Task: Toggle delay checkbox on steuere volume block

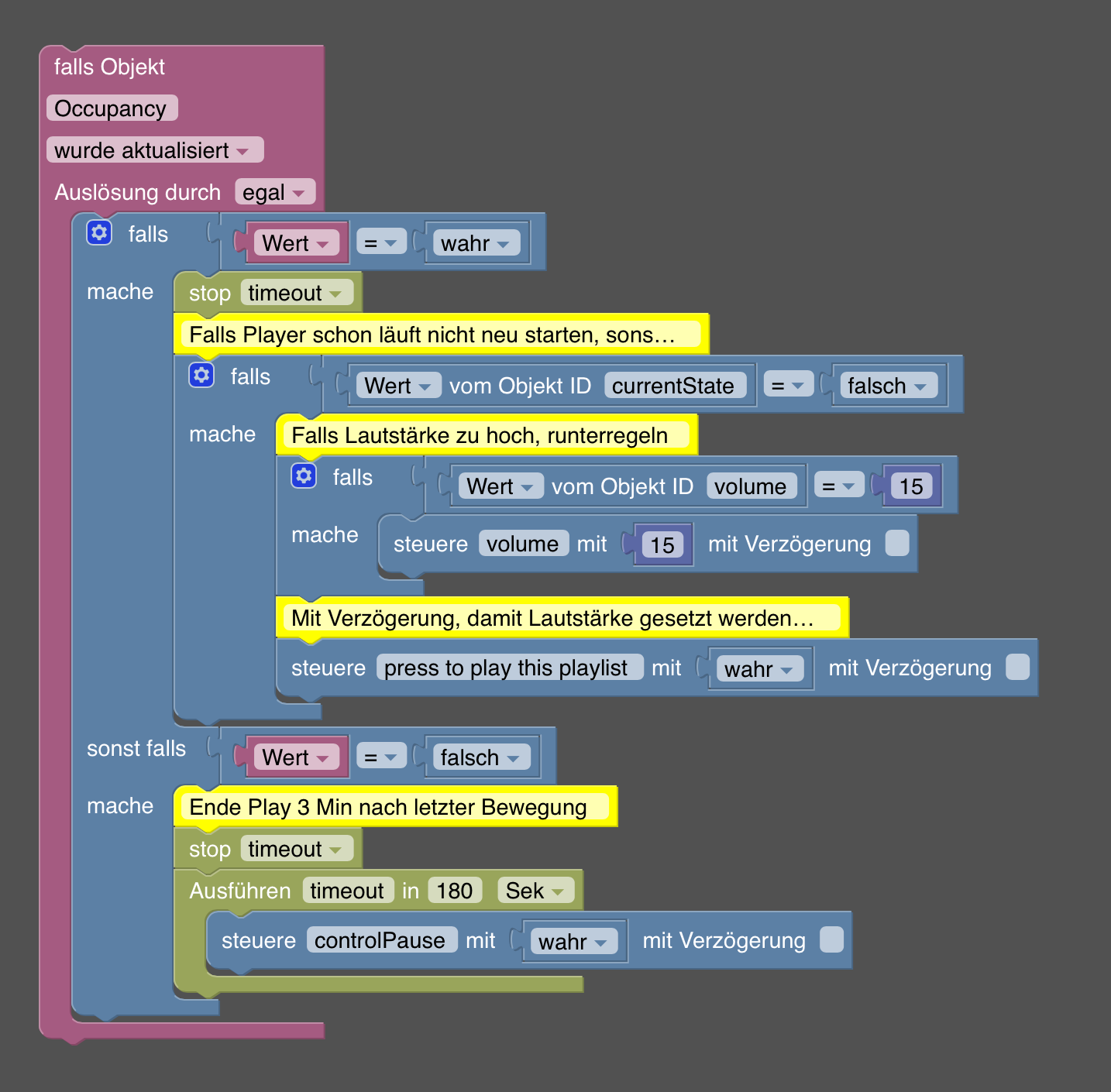Action: click(x=897, y=543)
